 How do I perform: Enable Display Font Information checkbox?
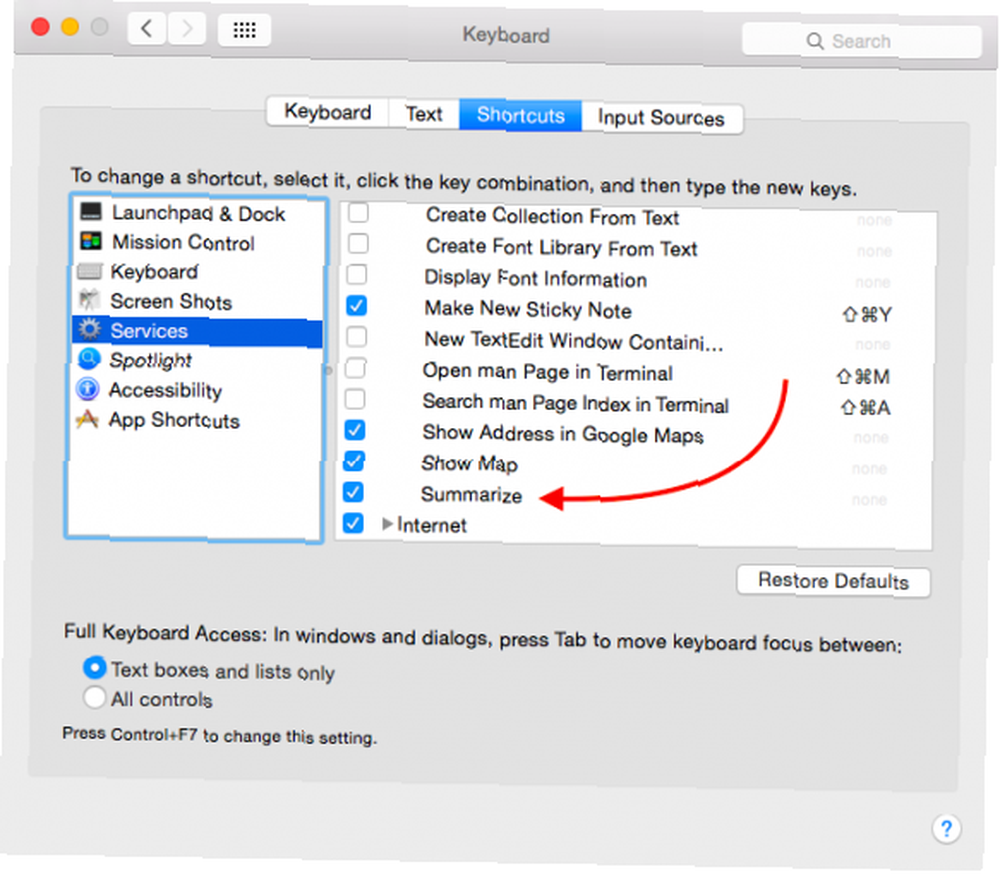[x=357, y=274]
